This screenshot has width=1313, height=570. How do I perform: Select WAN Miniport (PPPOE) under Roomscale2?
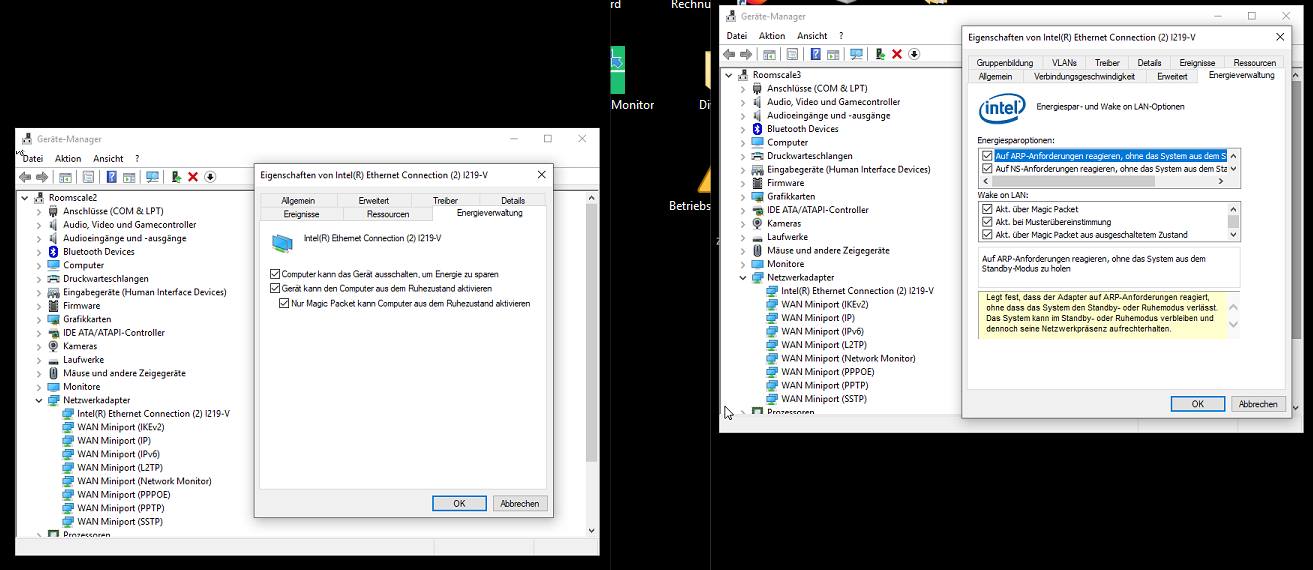124,494
